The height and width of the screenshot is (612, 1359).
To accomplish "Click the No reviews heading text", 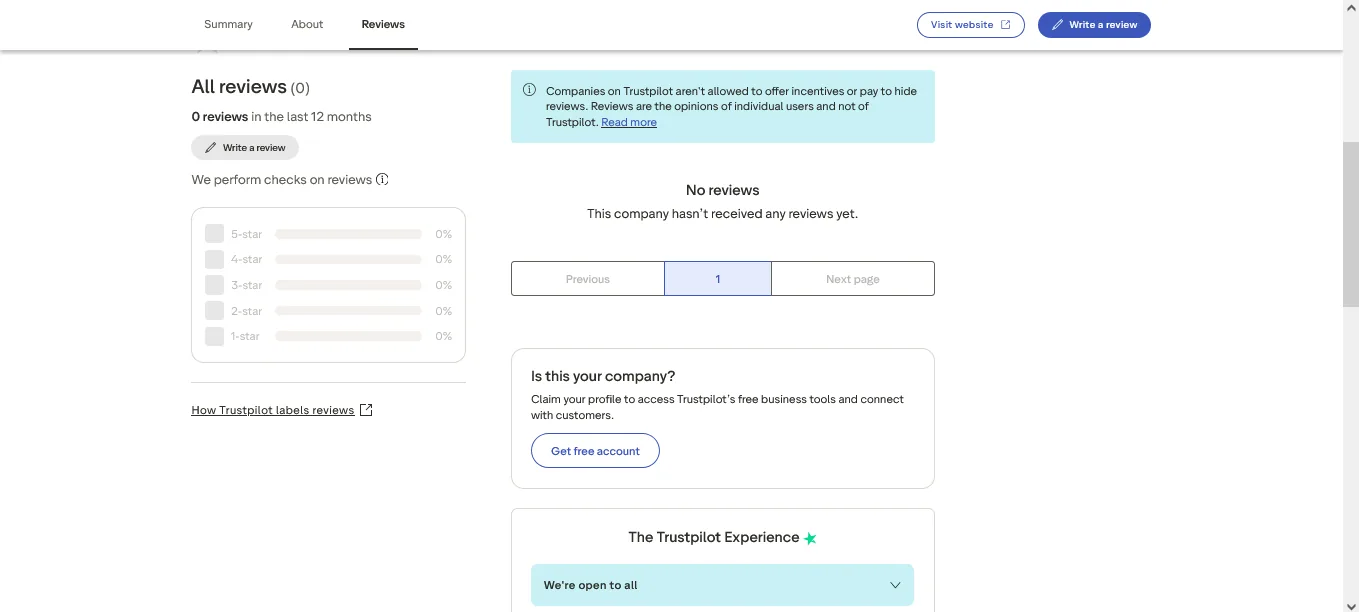I will (722, 190).
